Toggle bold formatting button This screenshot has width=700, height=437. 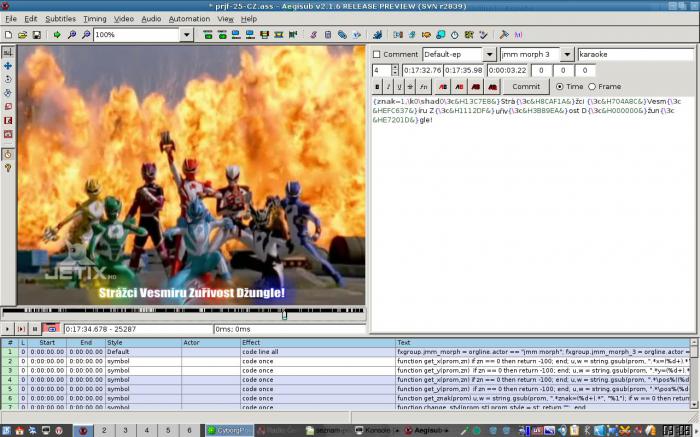click(377, 87)
